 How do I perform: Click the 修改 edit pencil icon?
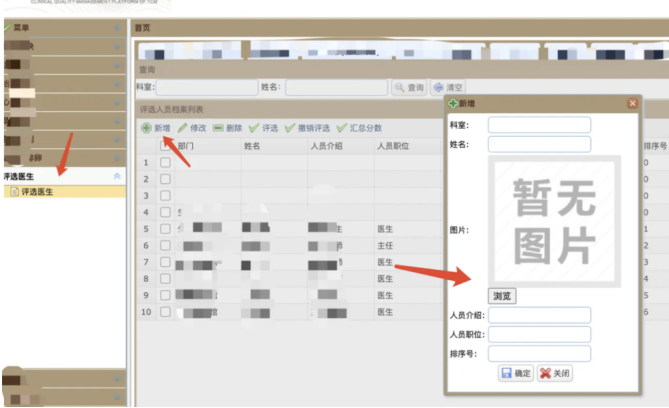coord(183,128)
